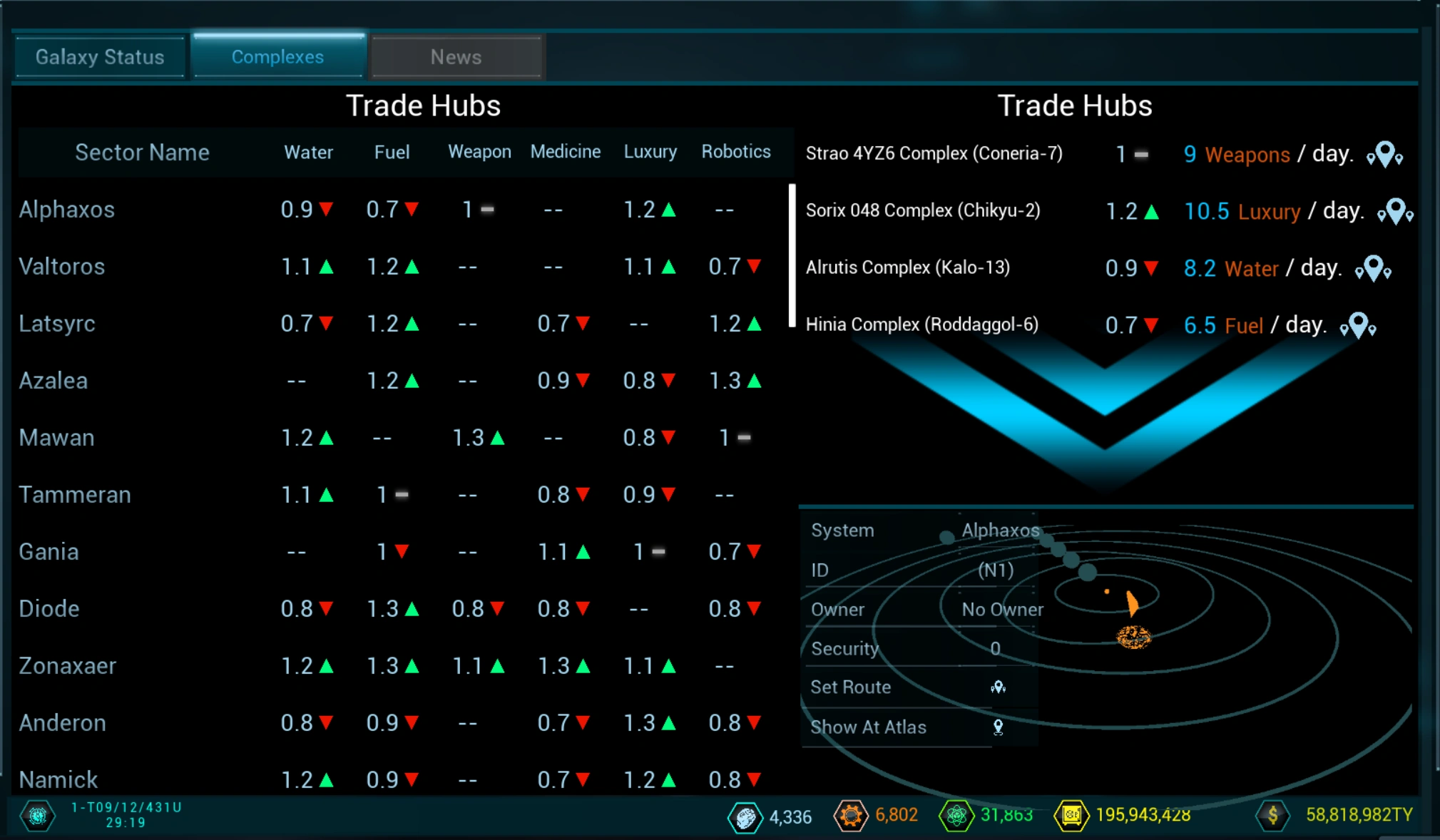Click route pin icon for Hinia Complex
1440x840 pixels.
click(x=1357, y=325)
